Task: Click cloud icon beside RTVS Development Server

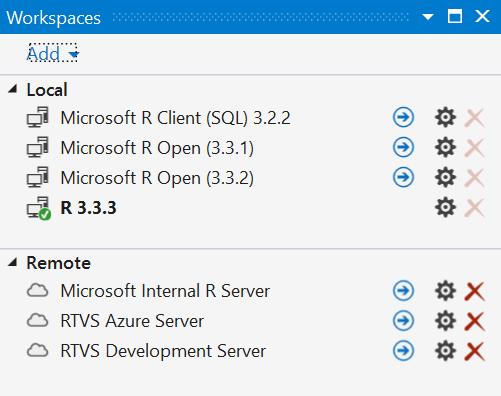Action: point(37,351)
